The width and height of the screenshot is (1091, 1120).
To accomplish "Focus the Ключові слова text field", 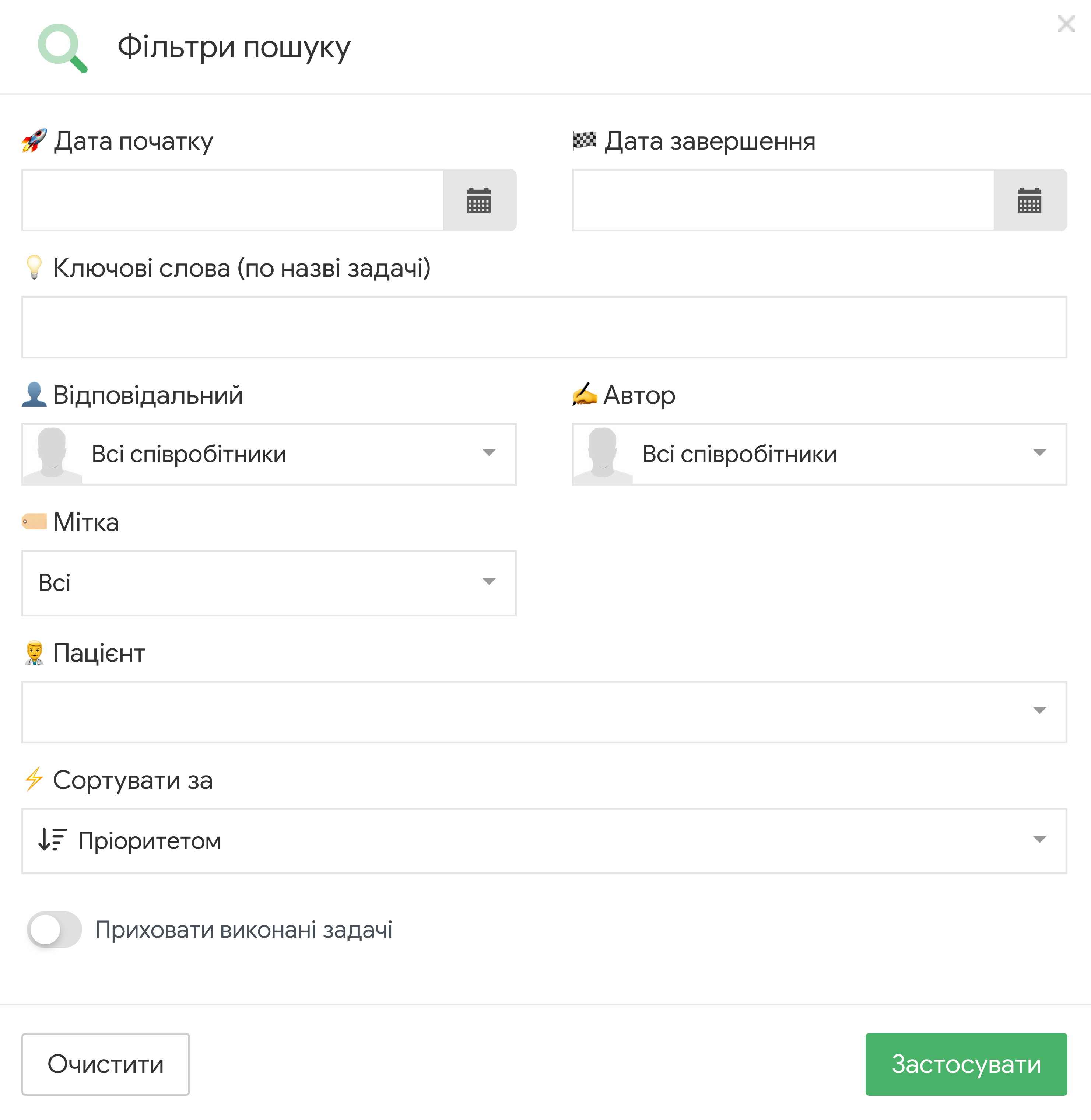I will (544, 327).
